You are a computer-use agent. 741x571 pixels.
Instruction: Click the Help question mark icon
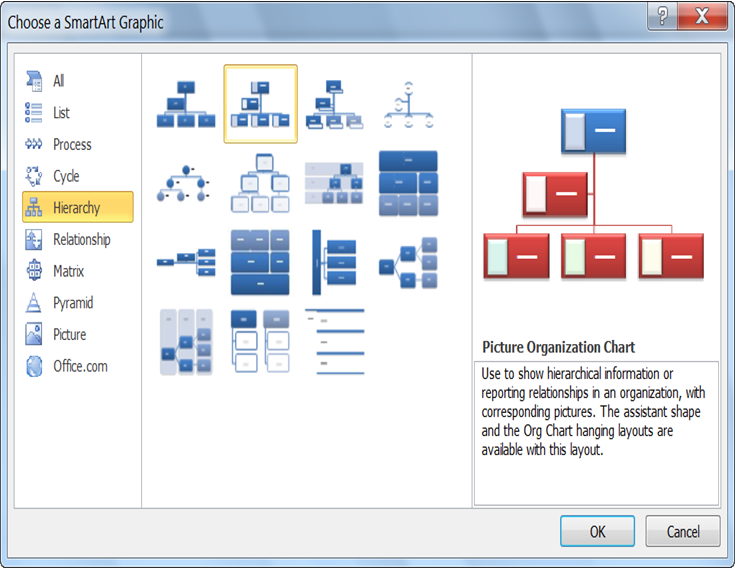(x=661, y=17)
